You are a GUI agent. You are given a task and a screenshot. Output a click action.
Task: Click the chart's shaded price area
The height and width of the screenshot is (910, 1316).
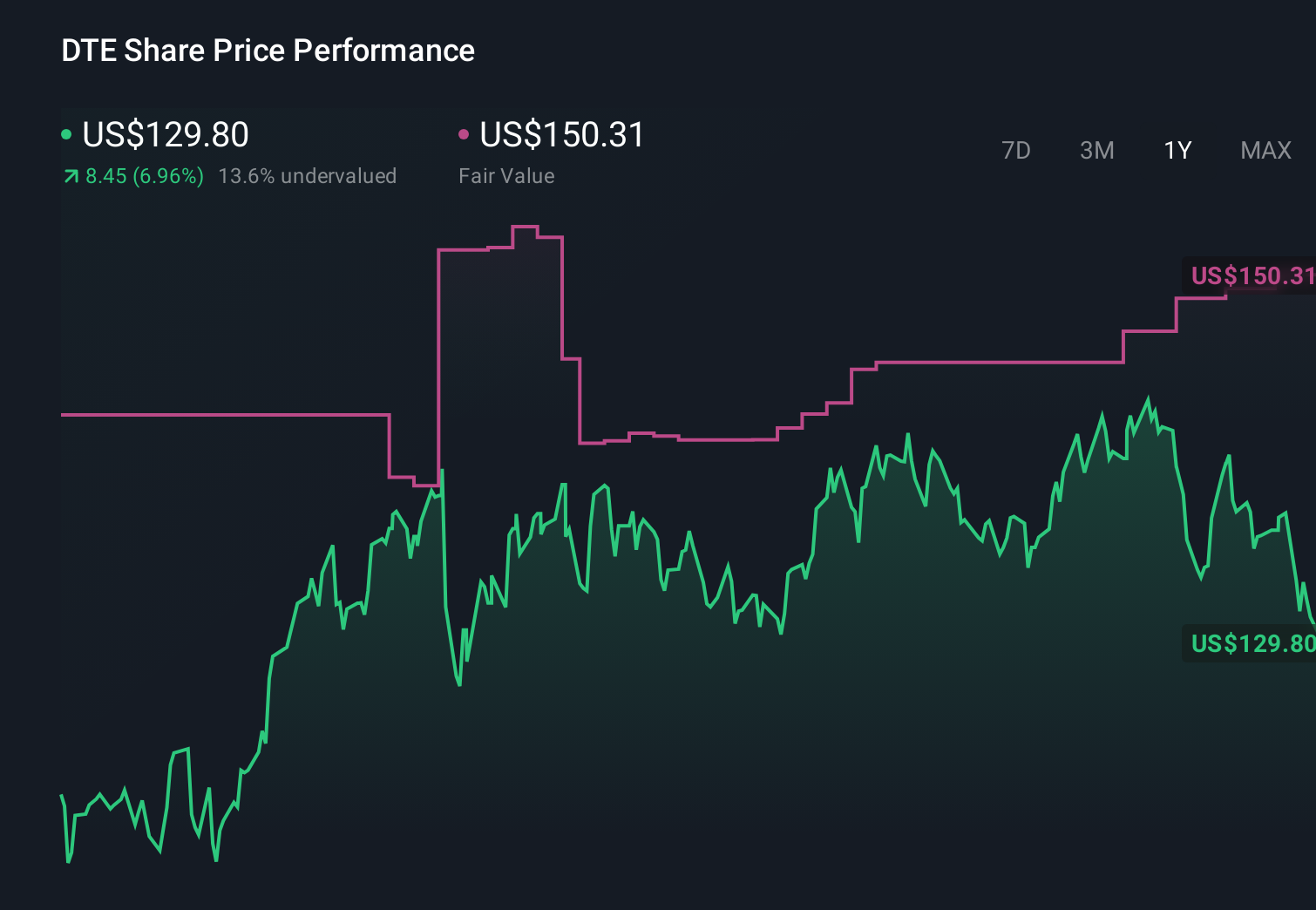610,741
